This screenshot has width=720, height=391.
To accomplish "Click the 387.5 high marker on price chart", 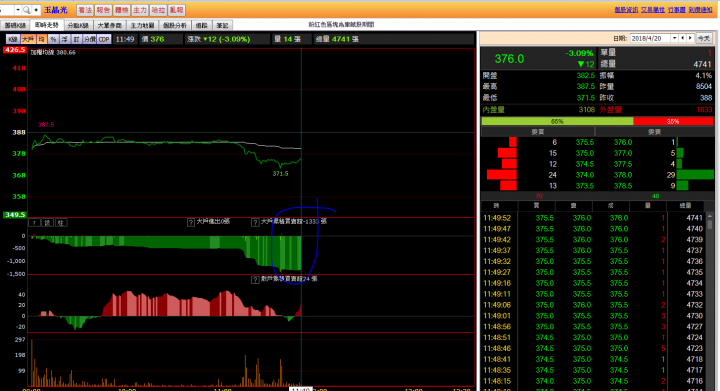I will point(46,125).
